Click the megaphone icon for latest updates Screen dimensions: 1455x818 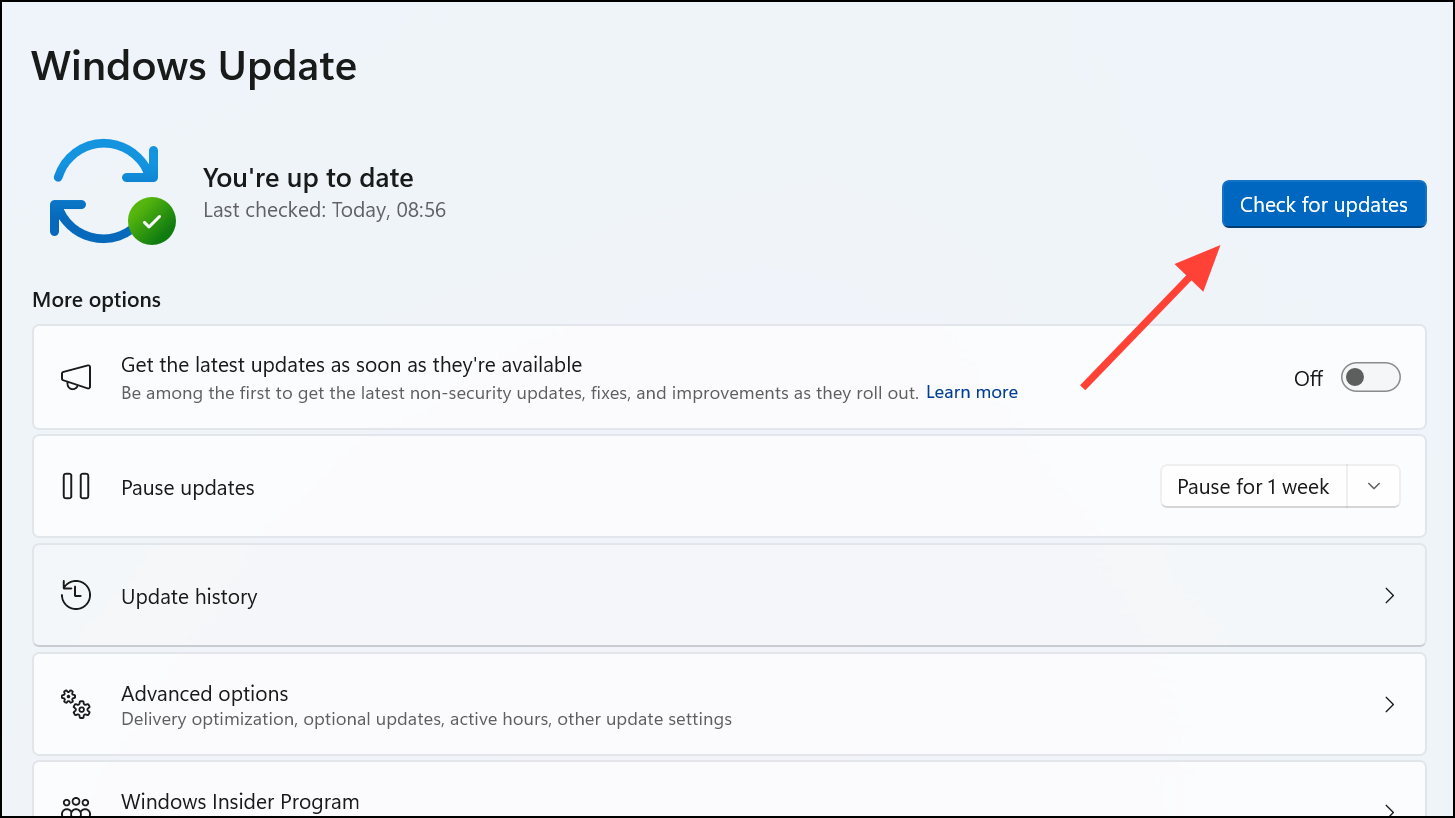click(77, 378)
